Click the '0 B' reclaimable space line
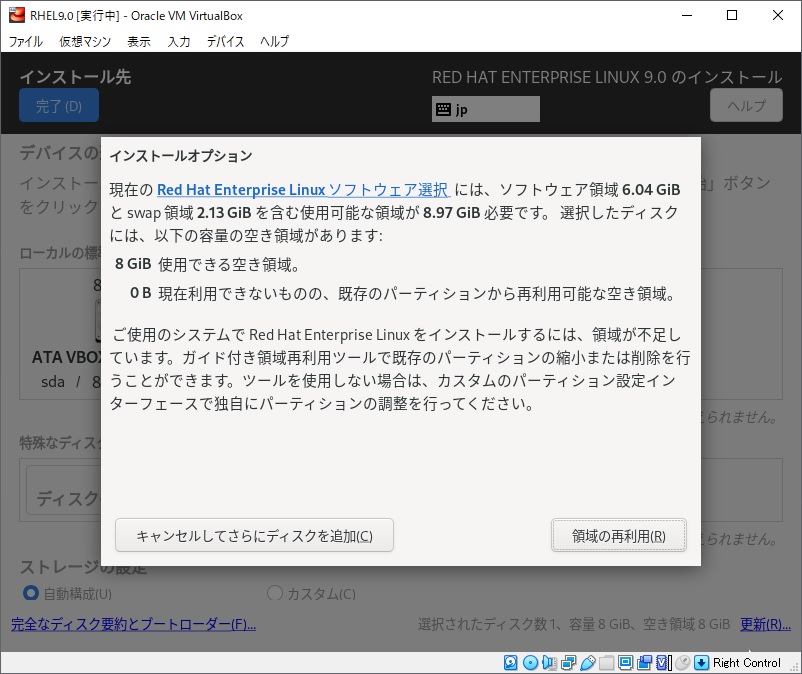Screen dimensions: 802x674 point(403,294)
